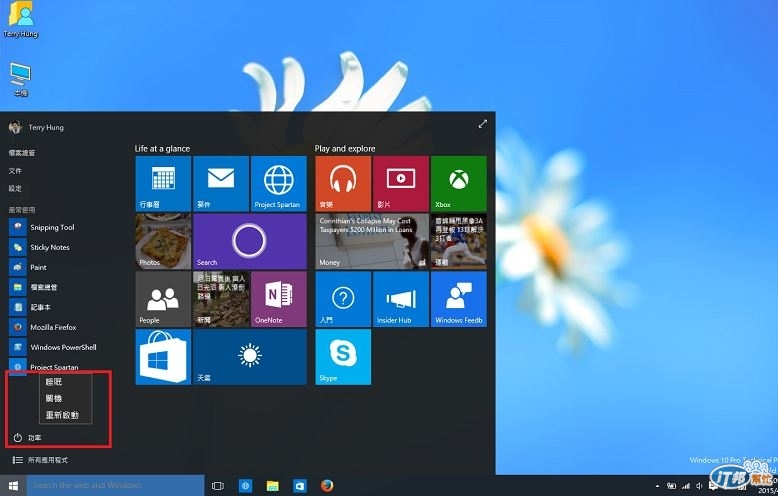Expand Start menu to full screen

pos(482,124)
